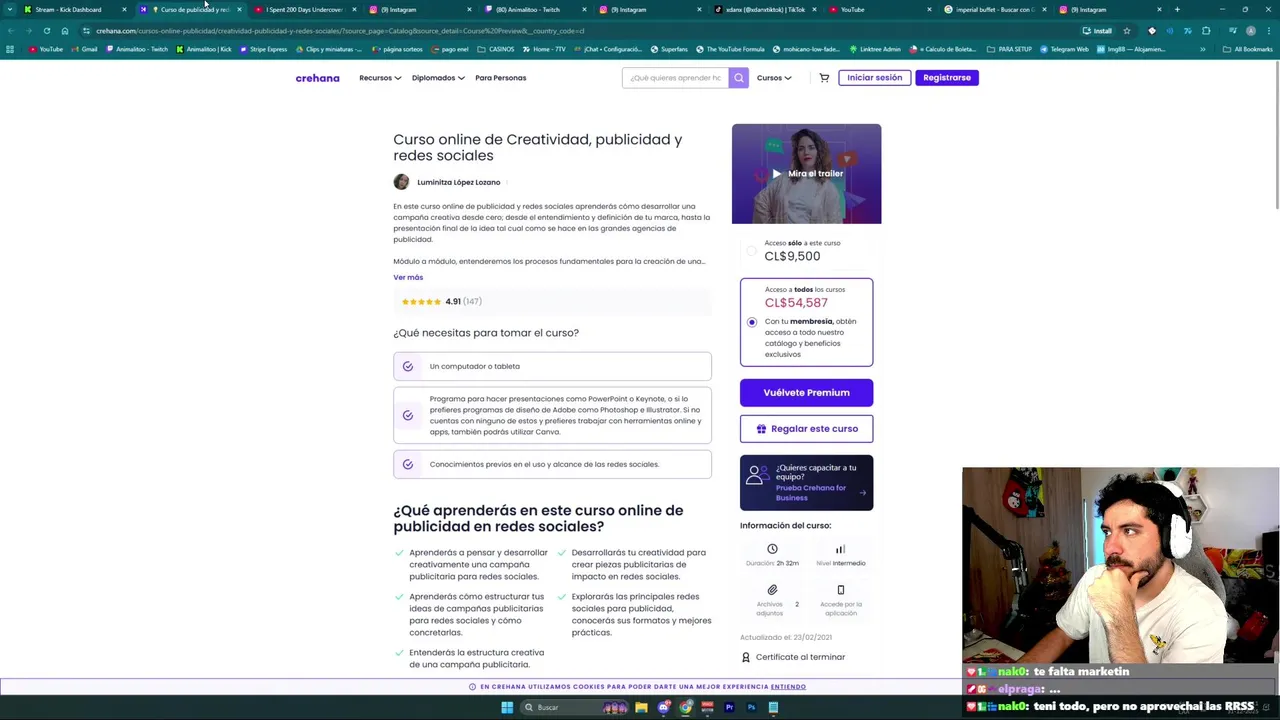
Task: Open the CASINOS bookmarks folder
Action: (496, 49)
